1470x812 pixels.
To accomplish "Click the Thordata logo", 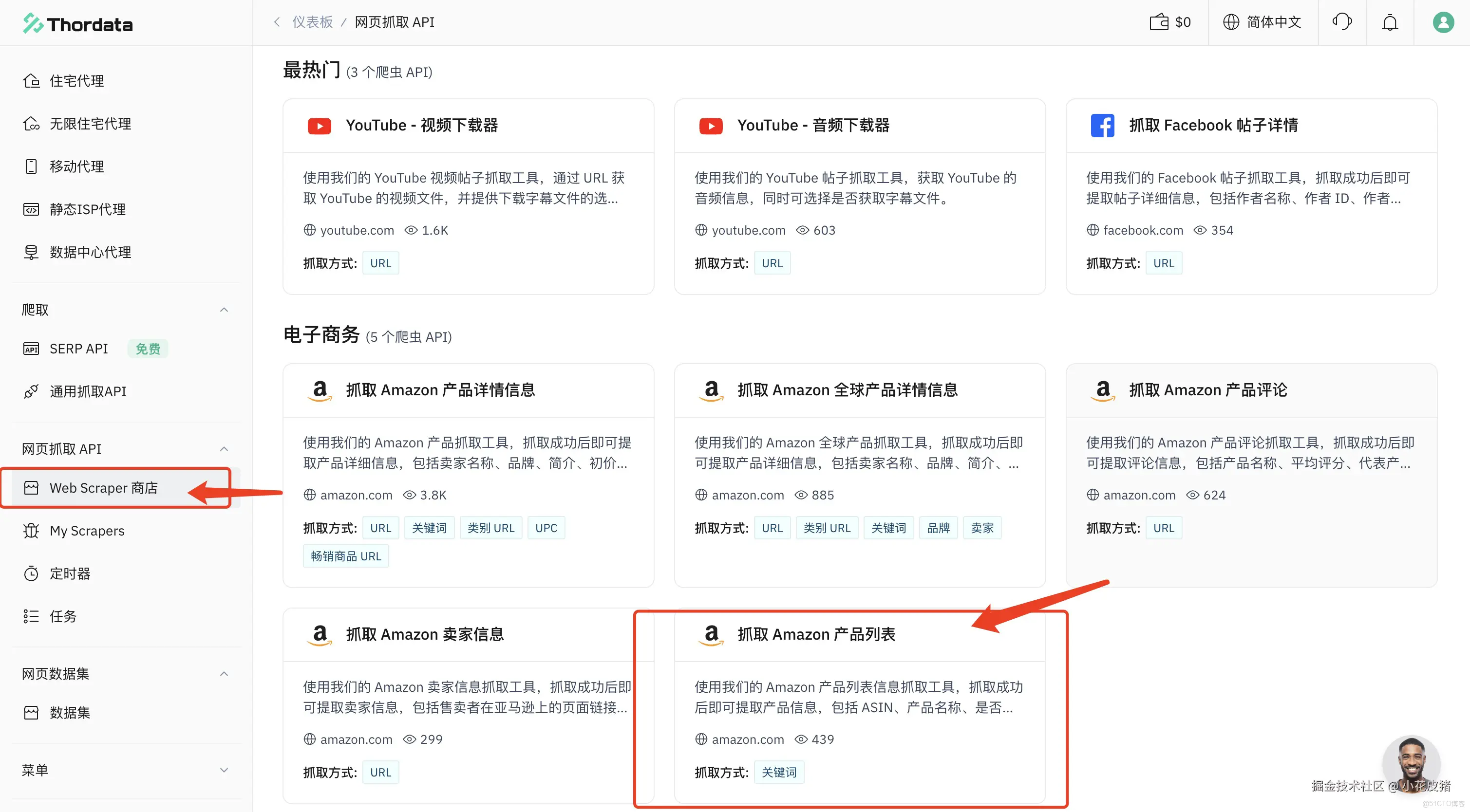I will tap(78, 24).
